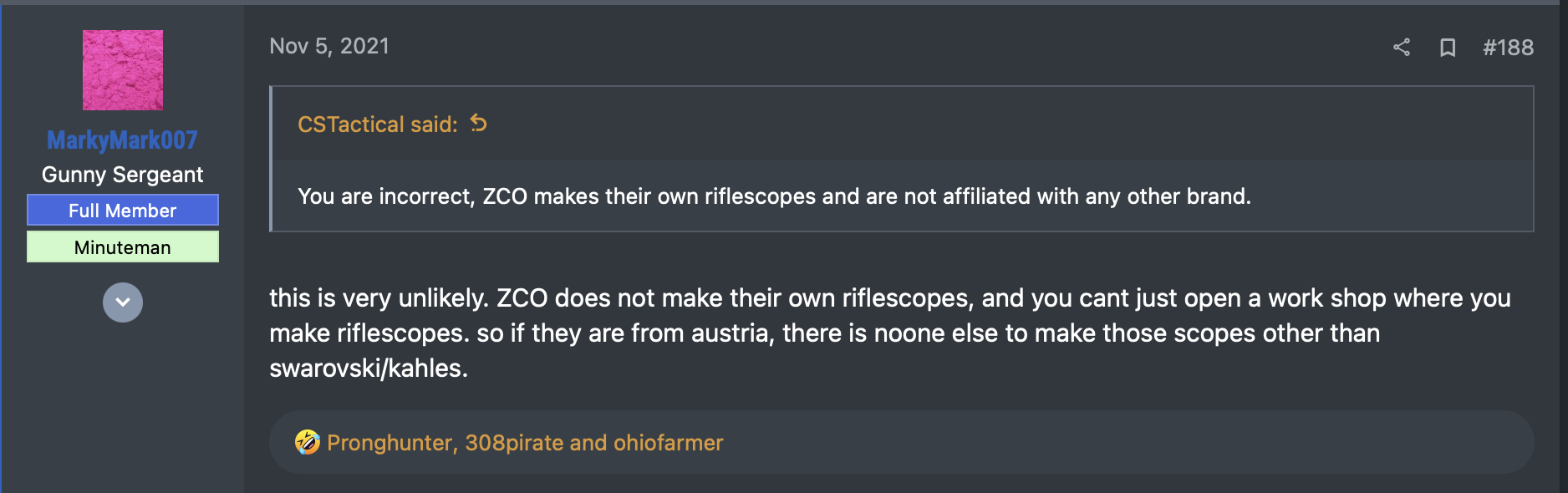
Task: Click the Full Member badge
Action: pos(123,210)
